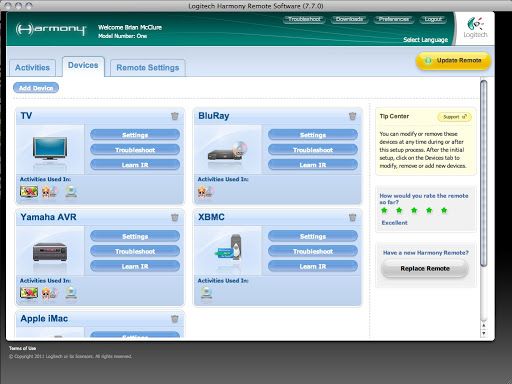Open computer activity icon under TV

click(x=71, y=191)
